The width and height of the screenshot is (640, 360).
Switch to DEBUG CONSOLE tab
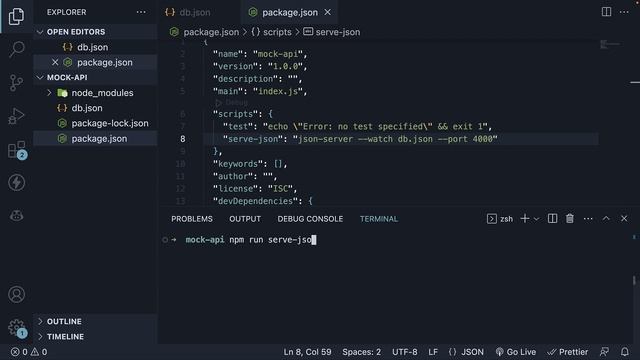[310, 219]
